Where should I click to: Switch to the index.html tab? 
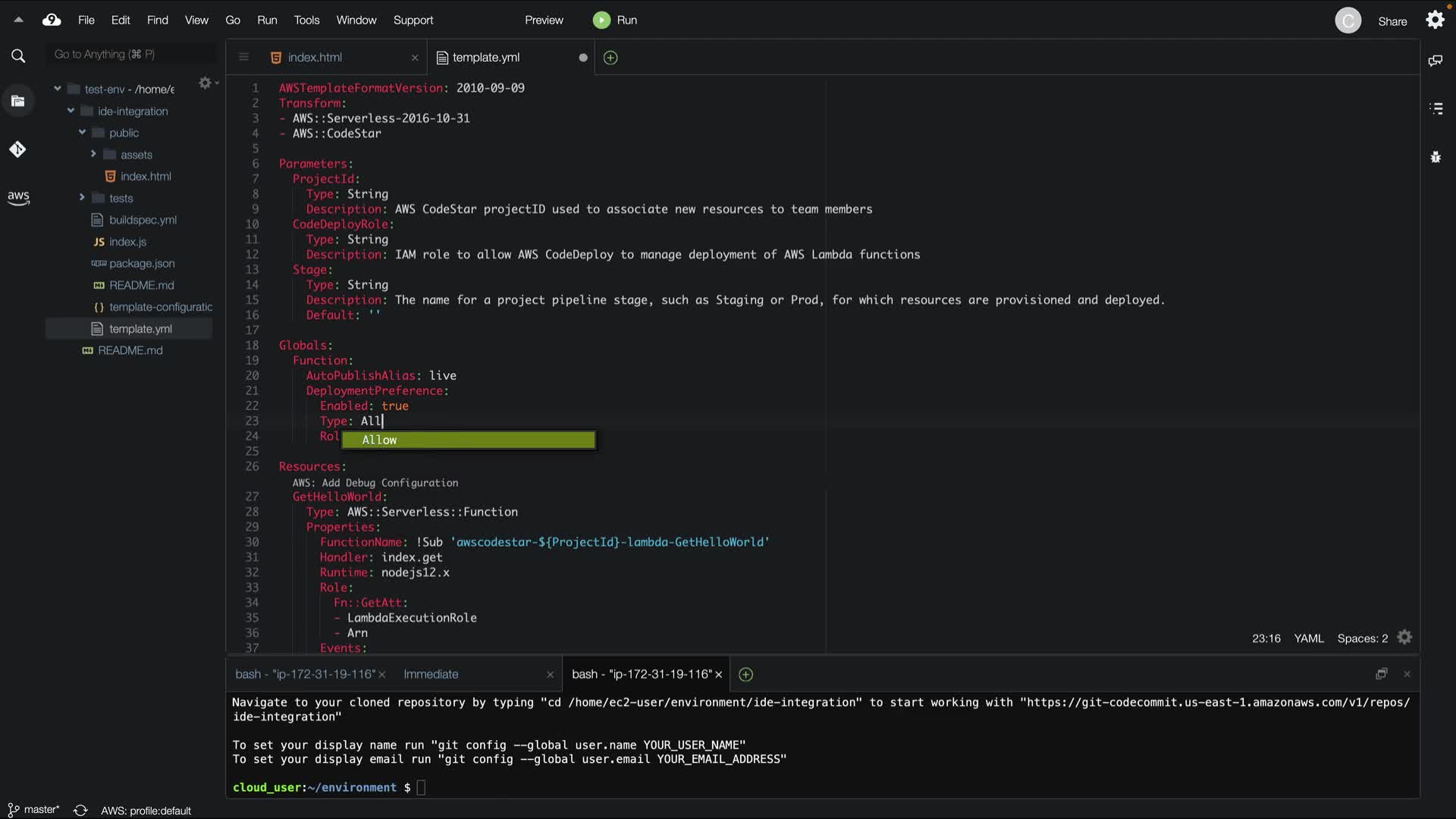click(x=315, y=58)
